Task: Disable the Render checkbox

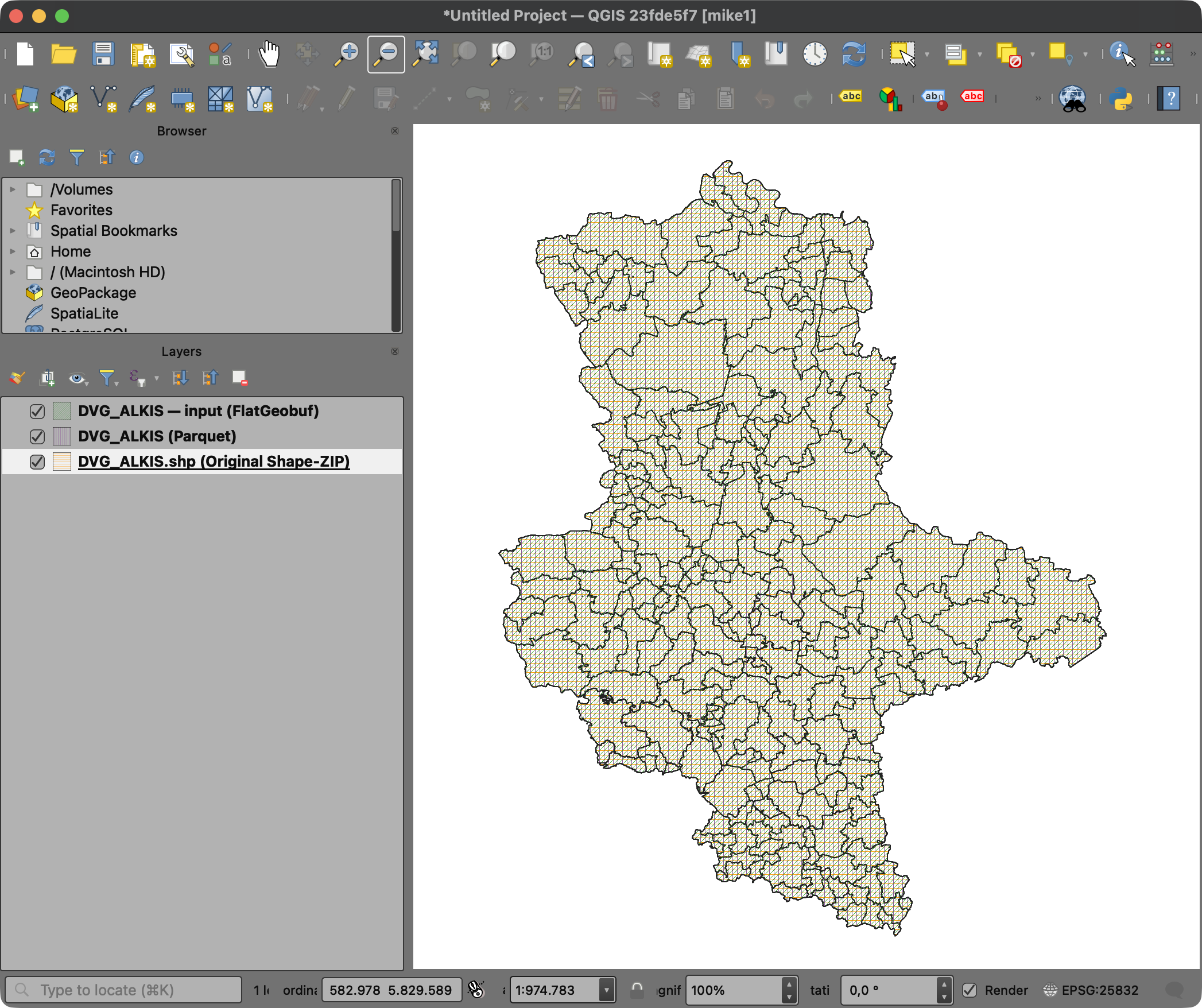Action: tap(970, 990)
